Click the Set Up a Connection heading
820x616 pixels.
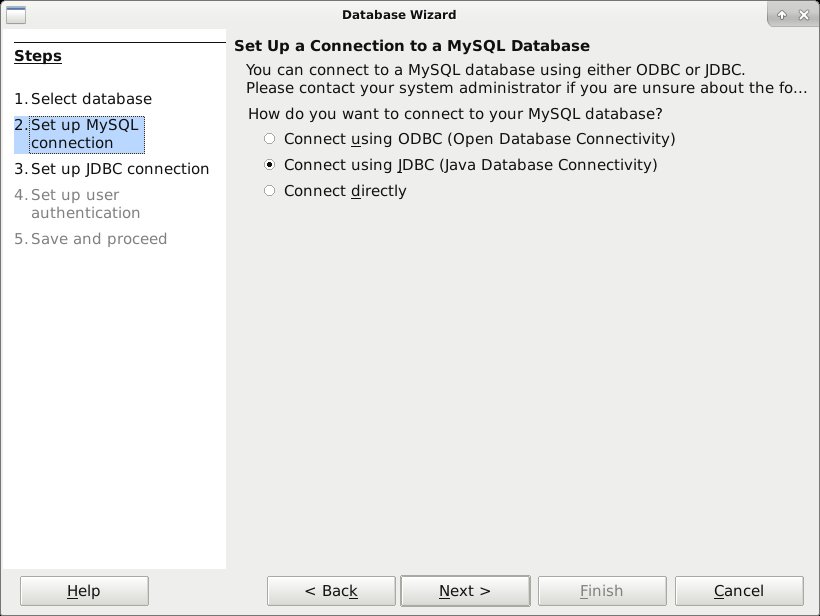(x=413, y=45)
